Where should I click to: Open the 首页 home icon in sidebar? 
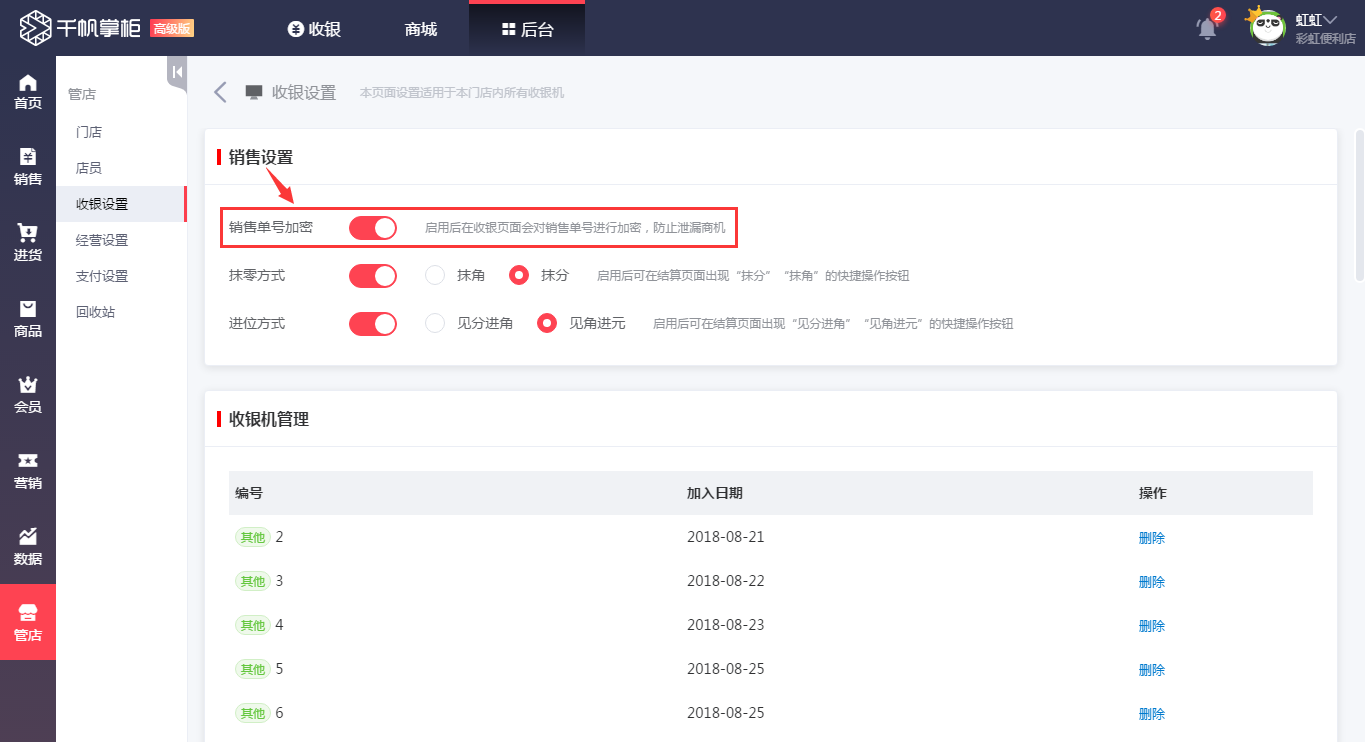27,90
